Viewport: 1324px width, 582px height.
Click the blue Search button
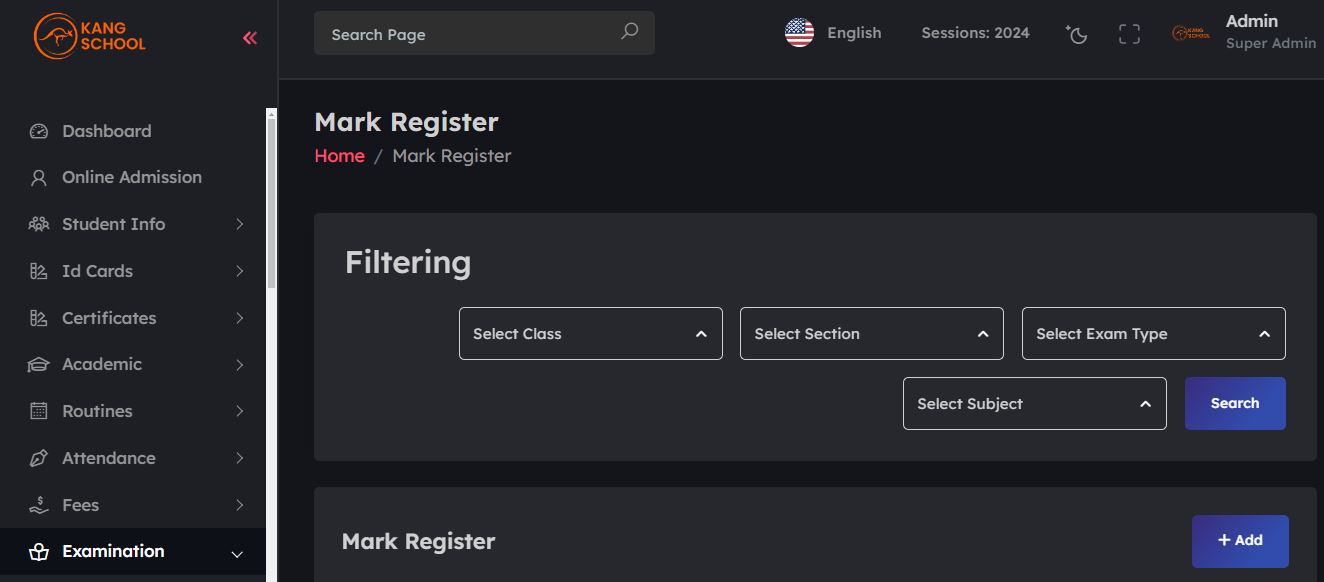point(1235,403)
